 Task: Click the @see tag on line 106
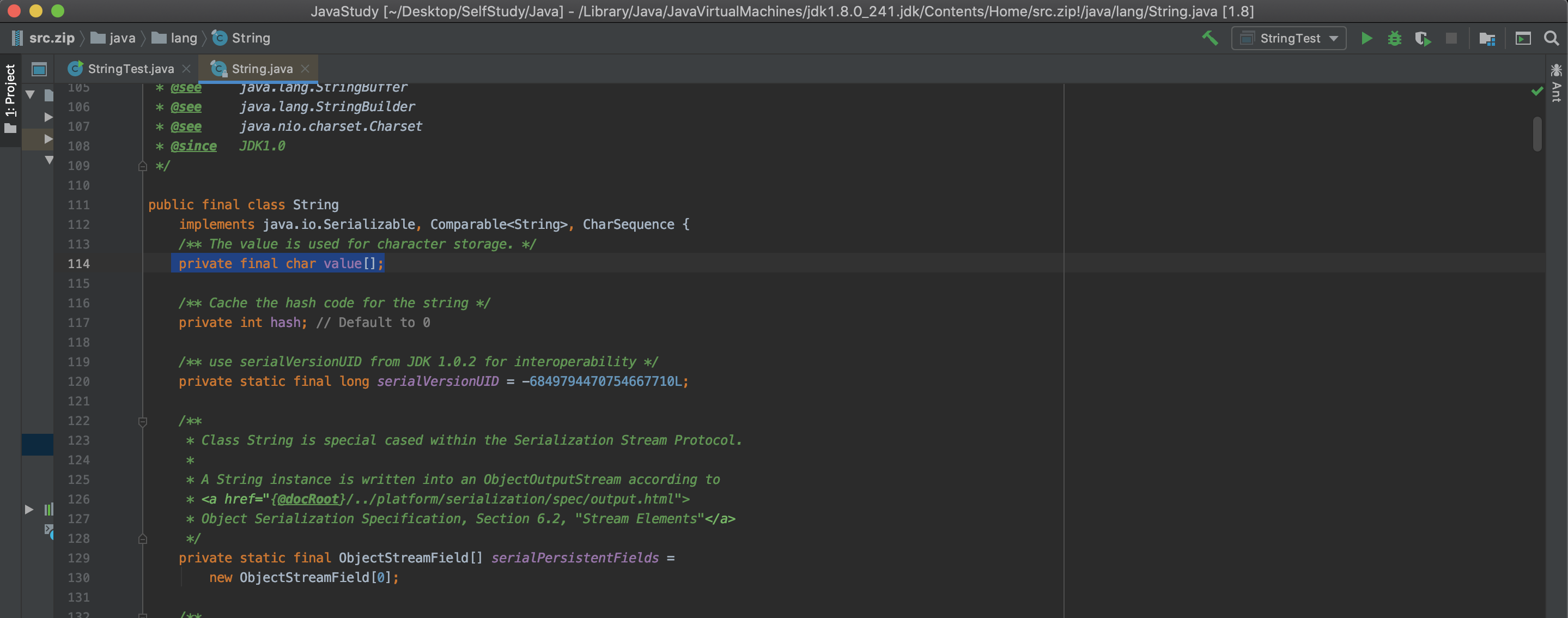[186, 107]
